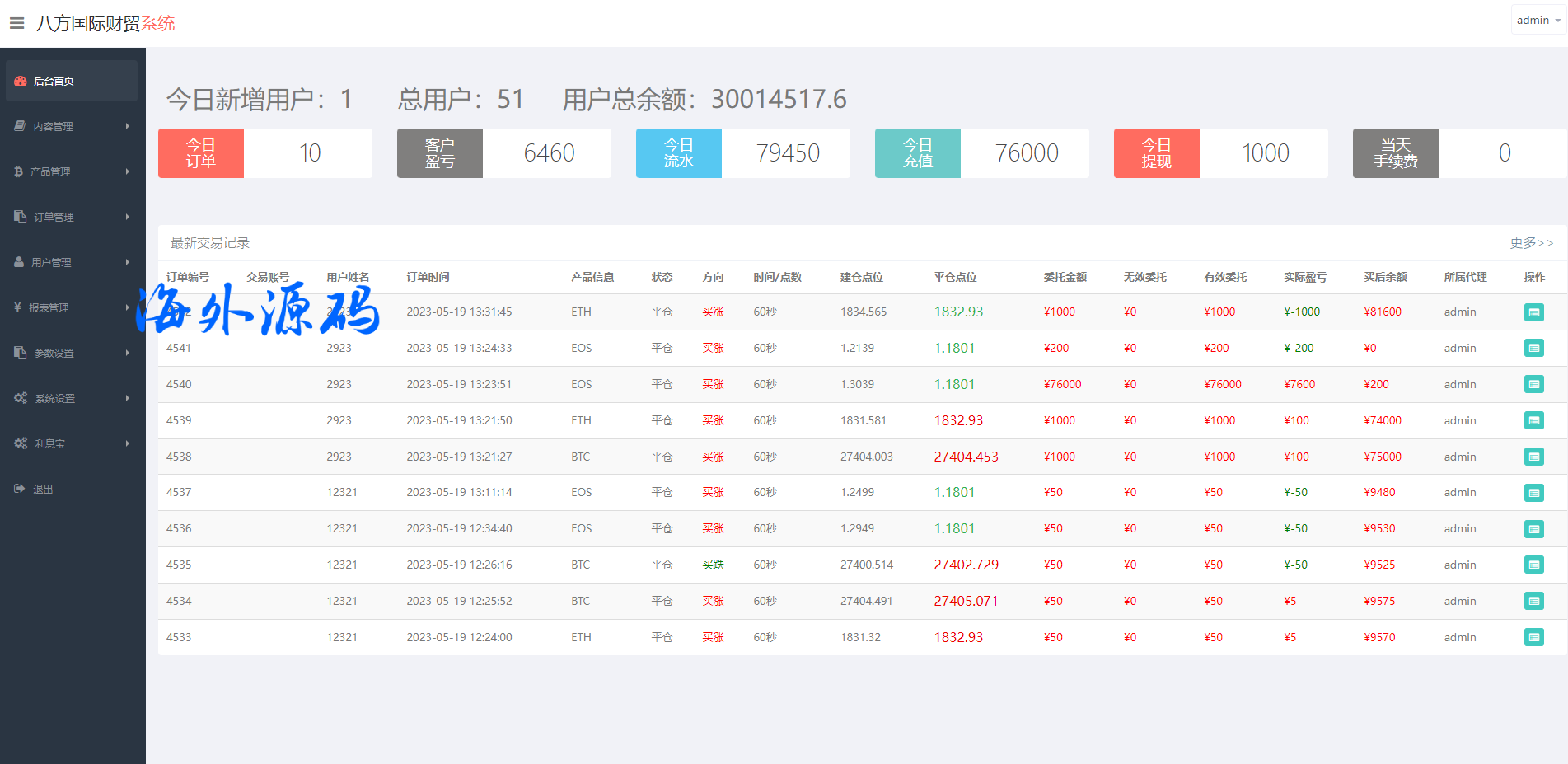1568x764 pixels.
Task: Toggle the hamburger sidebar menu icon
Action: (16, 23)
